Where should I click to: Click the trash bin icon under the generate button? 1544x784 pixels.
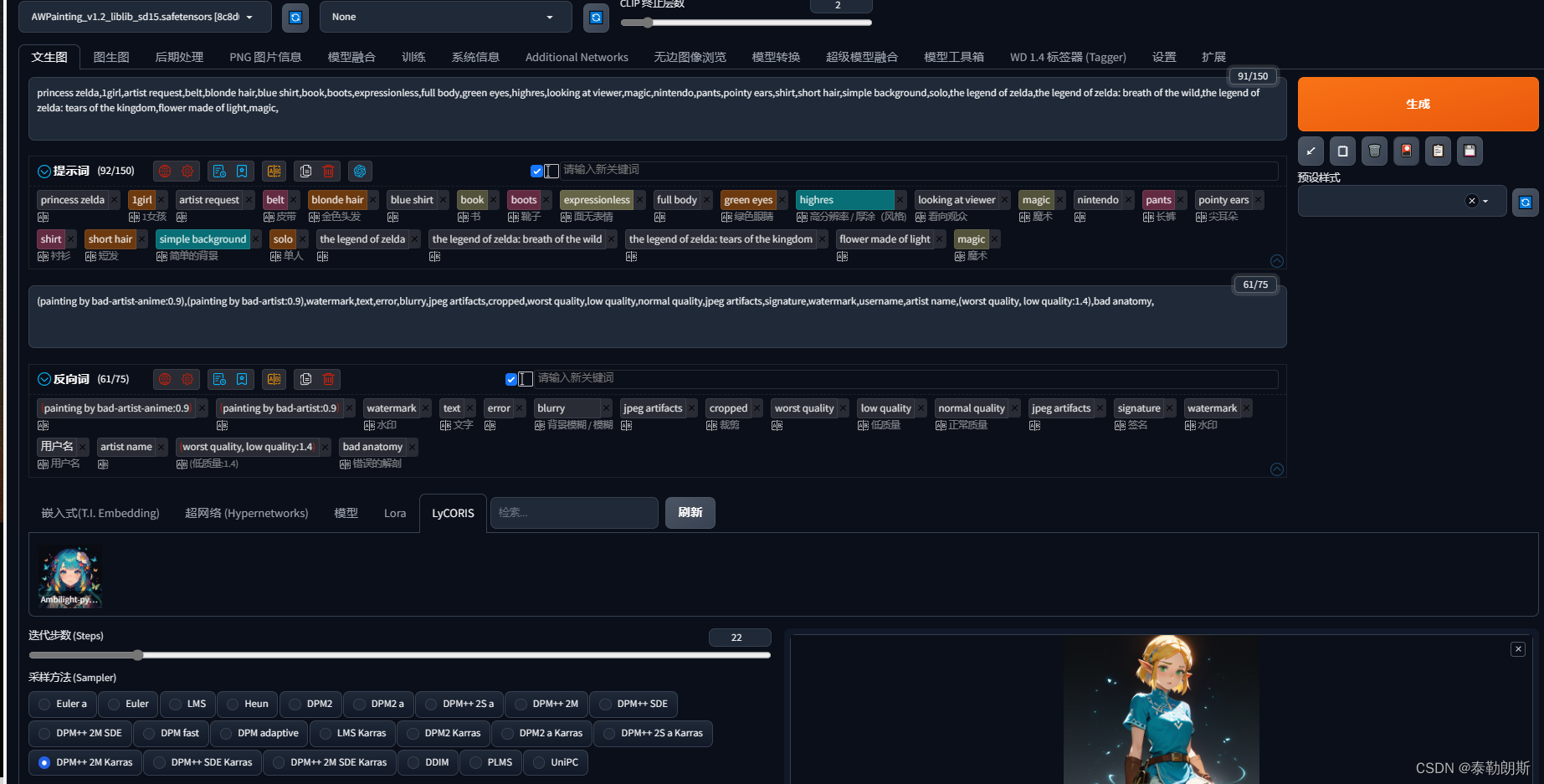[x=1374, y=151]
